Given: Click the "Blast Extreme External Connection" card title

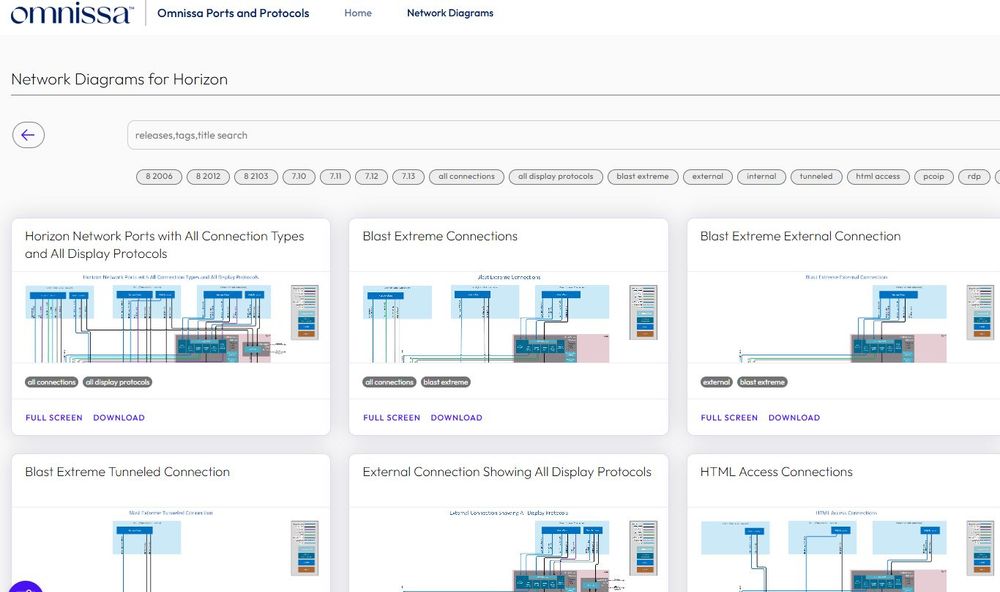Looking at the screenshot, I should point(800,236).
